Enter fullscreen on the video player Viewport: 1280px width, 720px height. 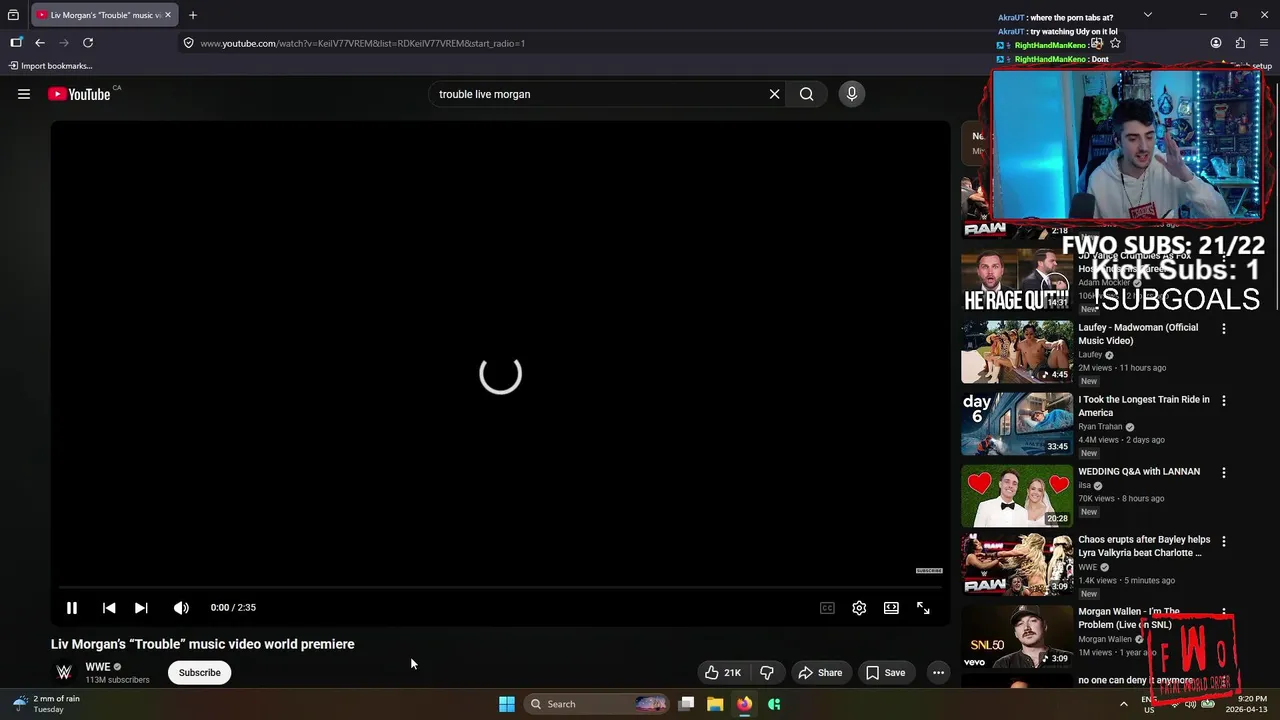point(923,608)
